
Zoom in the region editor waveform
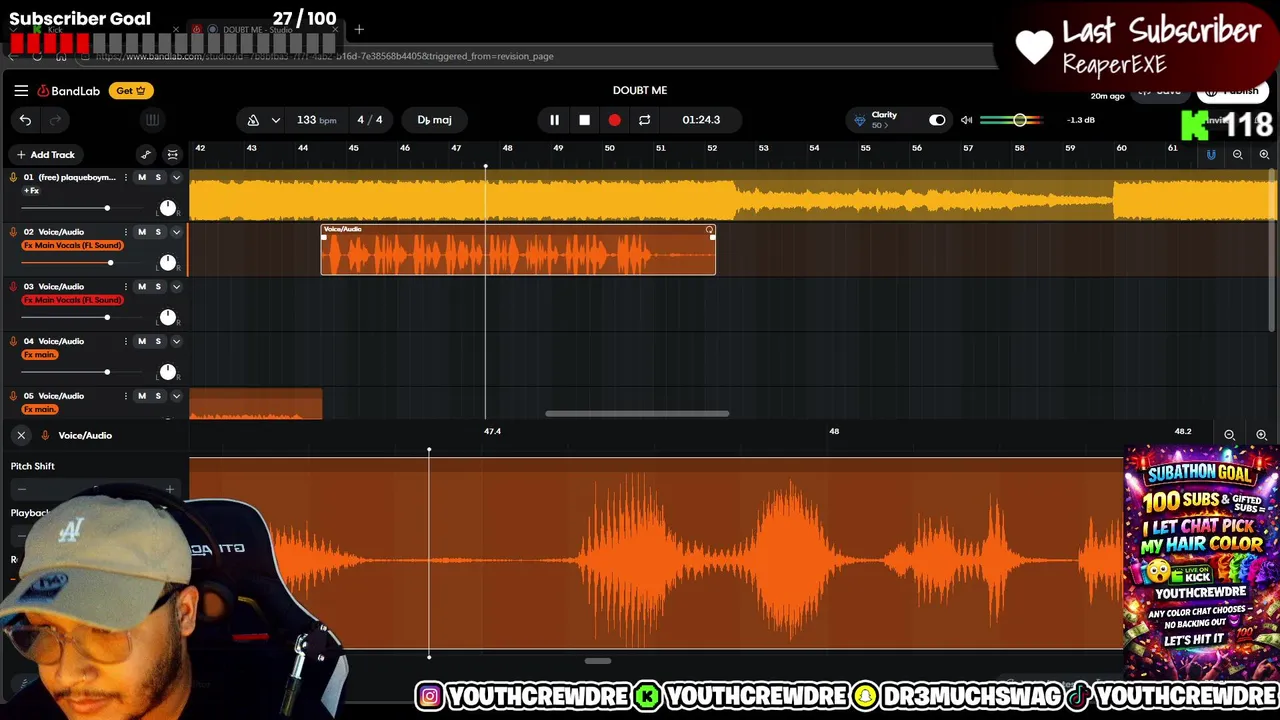1261,435
